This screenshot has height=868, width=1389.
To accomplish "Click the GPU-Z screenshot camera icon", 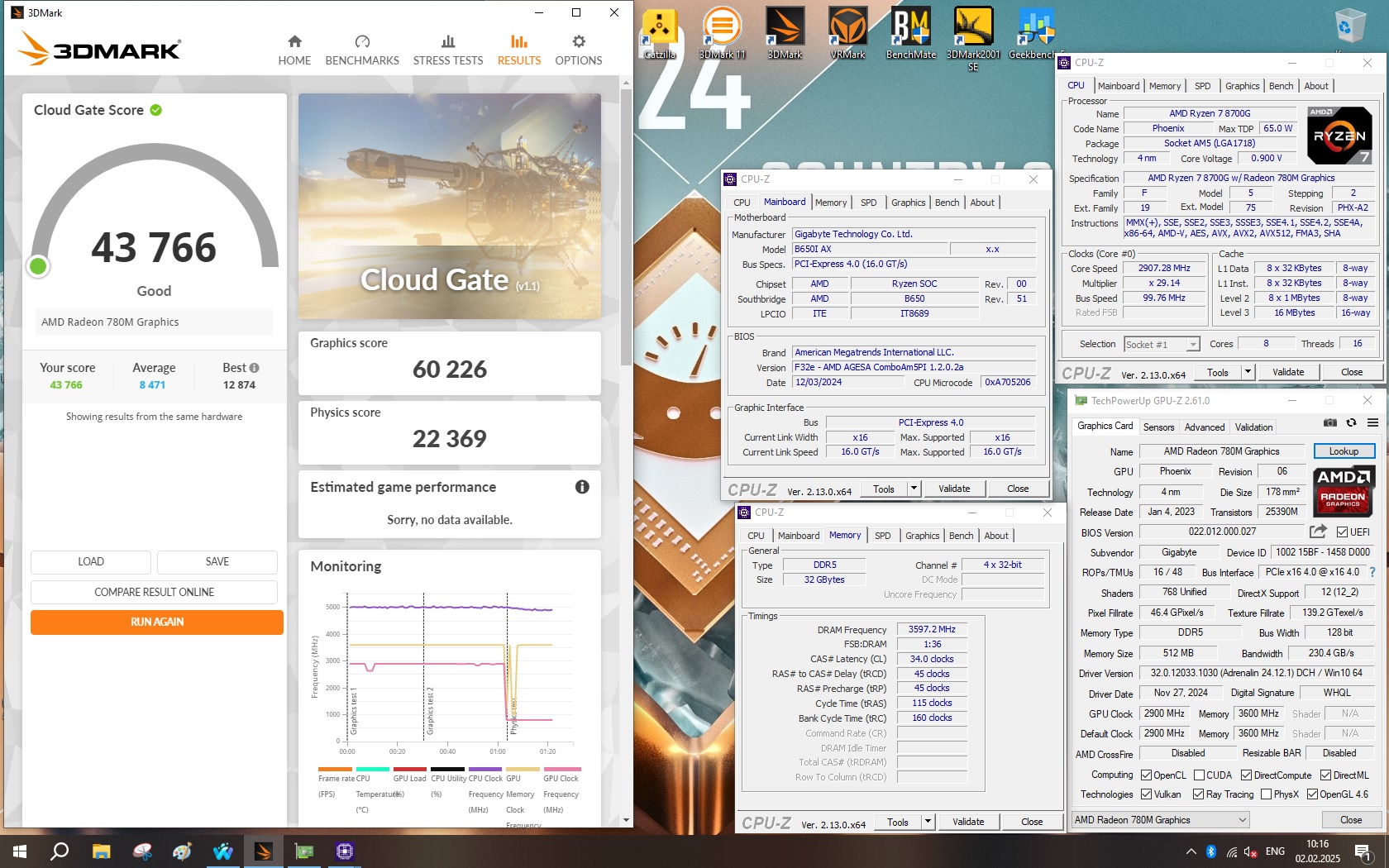I will (1329, 422).
